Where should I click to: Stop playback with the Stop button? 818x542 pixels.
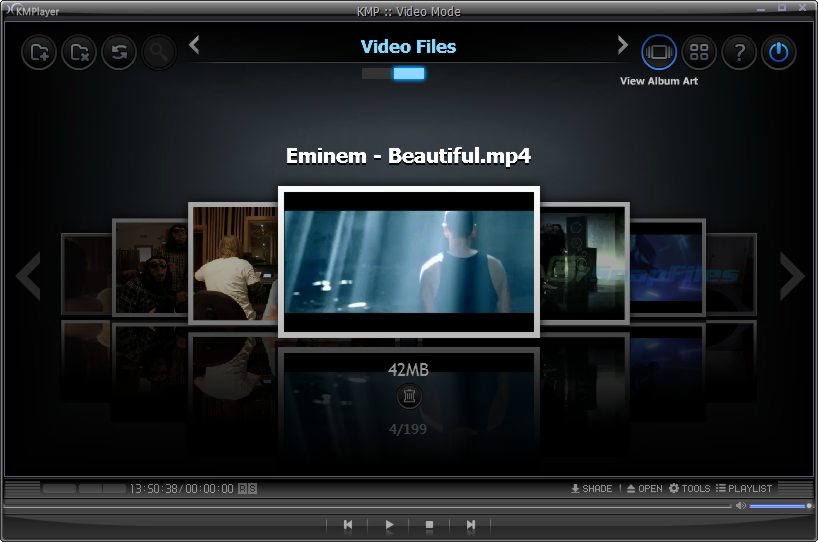click(x=429, y=525)
